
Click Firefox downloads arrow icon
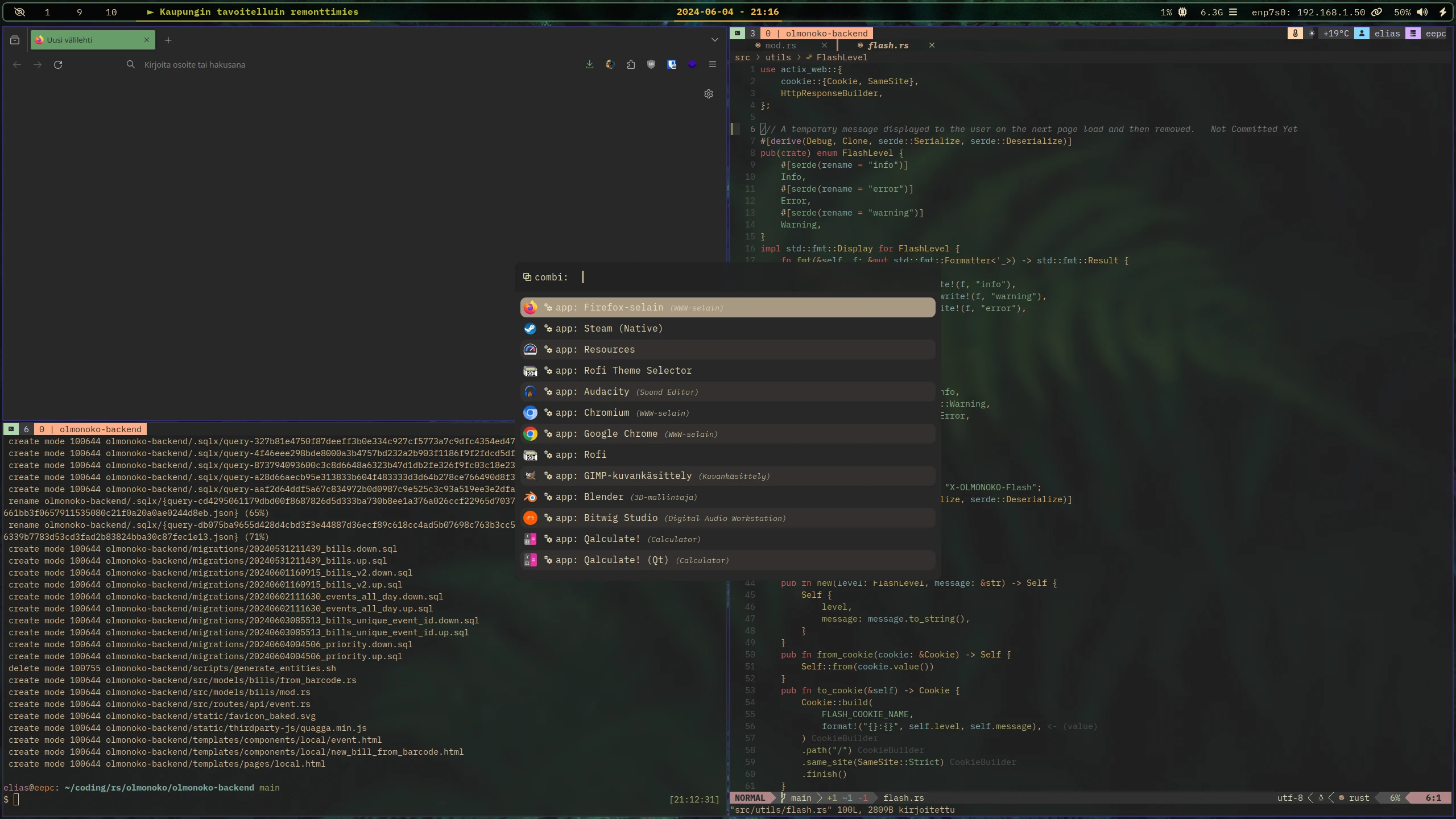click(589, 64)
